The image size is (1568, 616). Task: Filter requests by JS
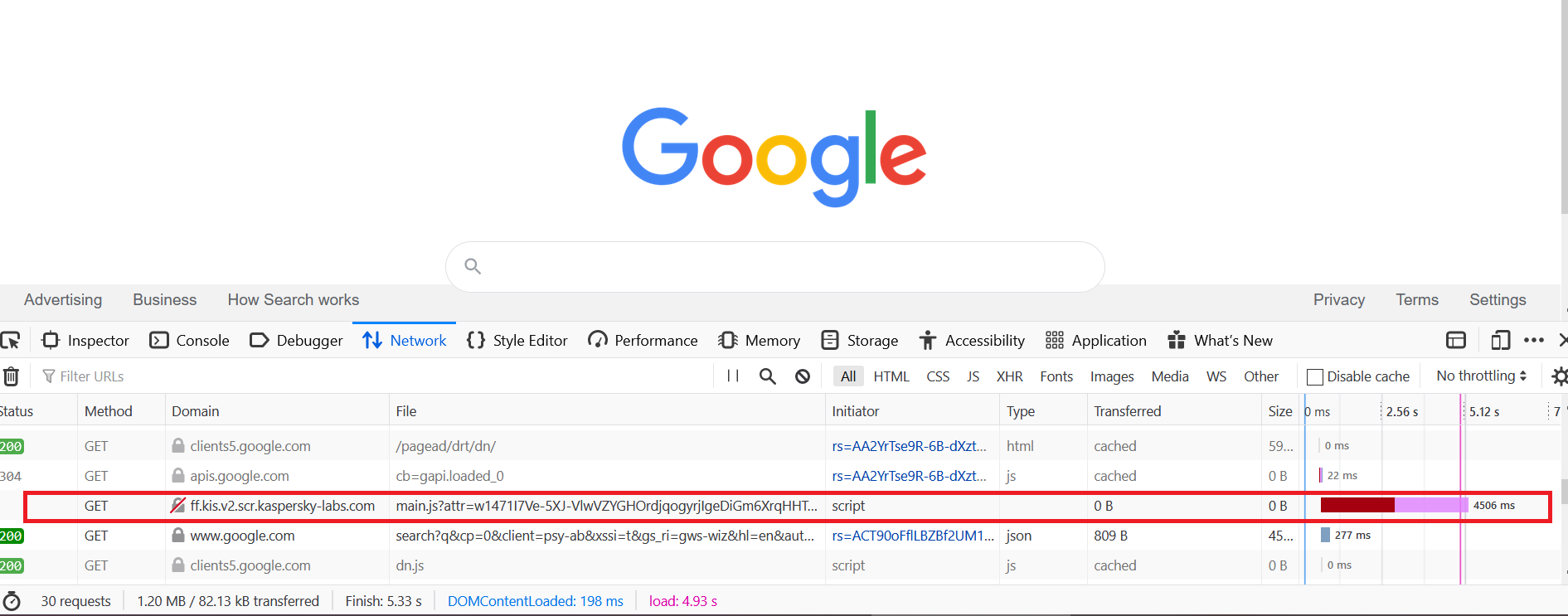tap(973, 376)
